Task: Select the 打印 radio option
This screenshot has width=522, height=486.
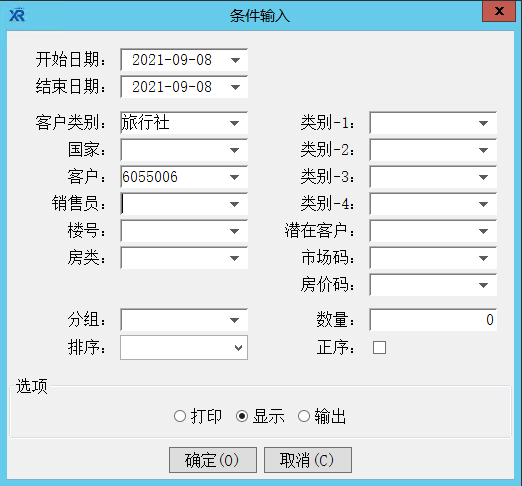Action: pyautogui.click(x=180, y=416)
